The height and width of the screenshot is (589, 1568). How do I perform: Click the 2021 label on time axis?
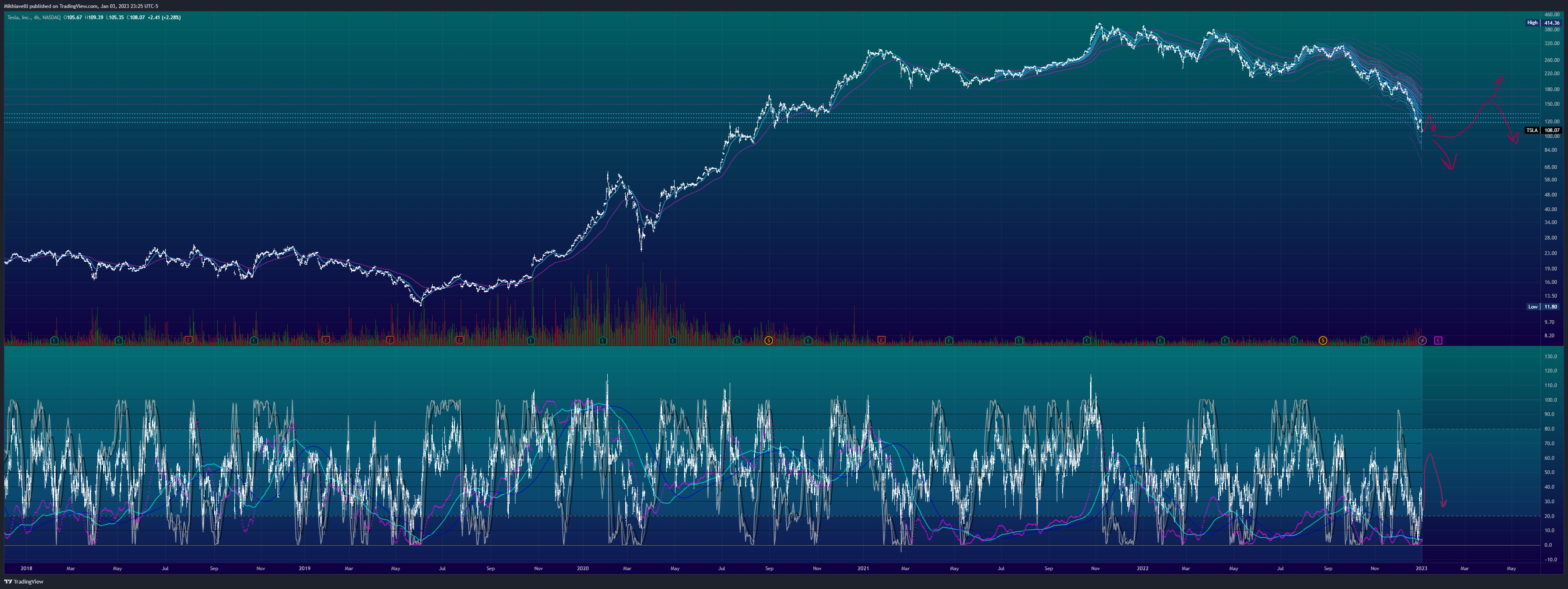(x=863, y=568)
